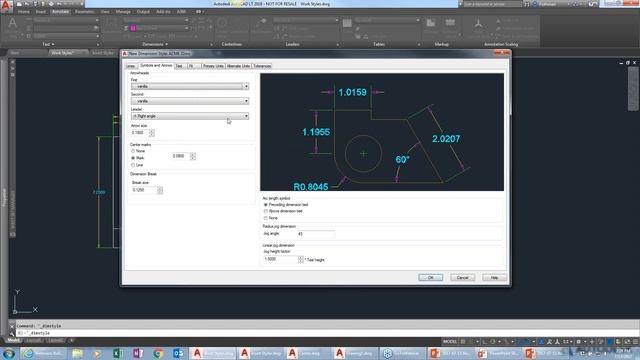Open the First arrowhead dropdown
The width and height of the screenshot is (640, 360).
point(190,87)
